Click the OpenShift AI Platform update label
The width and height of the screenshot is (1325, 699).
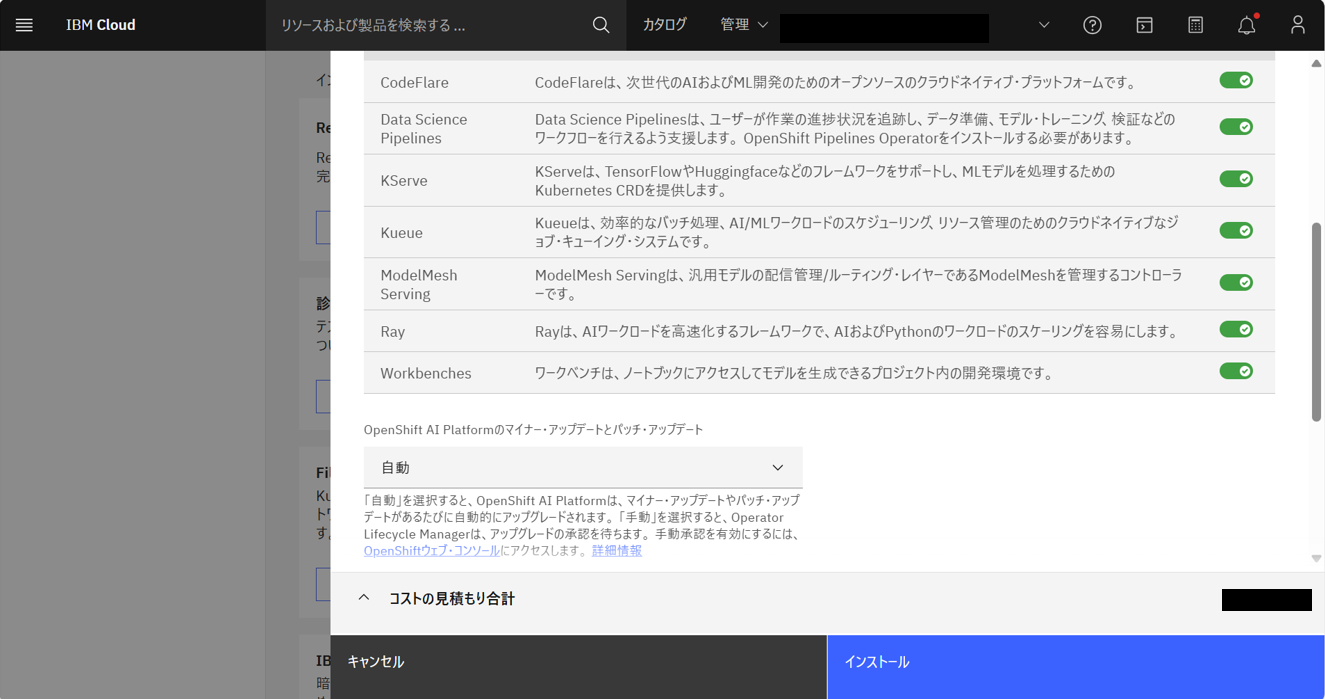(534, 429)
